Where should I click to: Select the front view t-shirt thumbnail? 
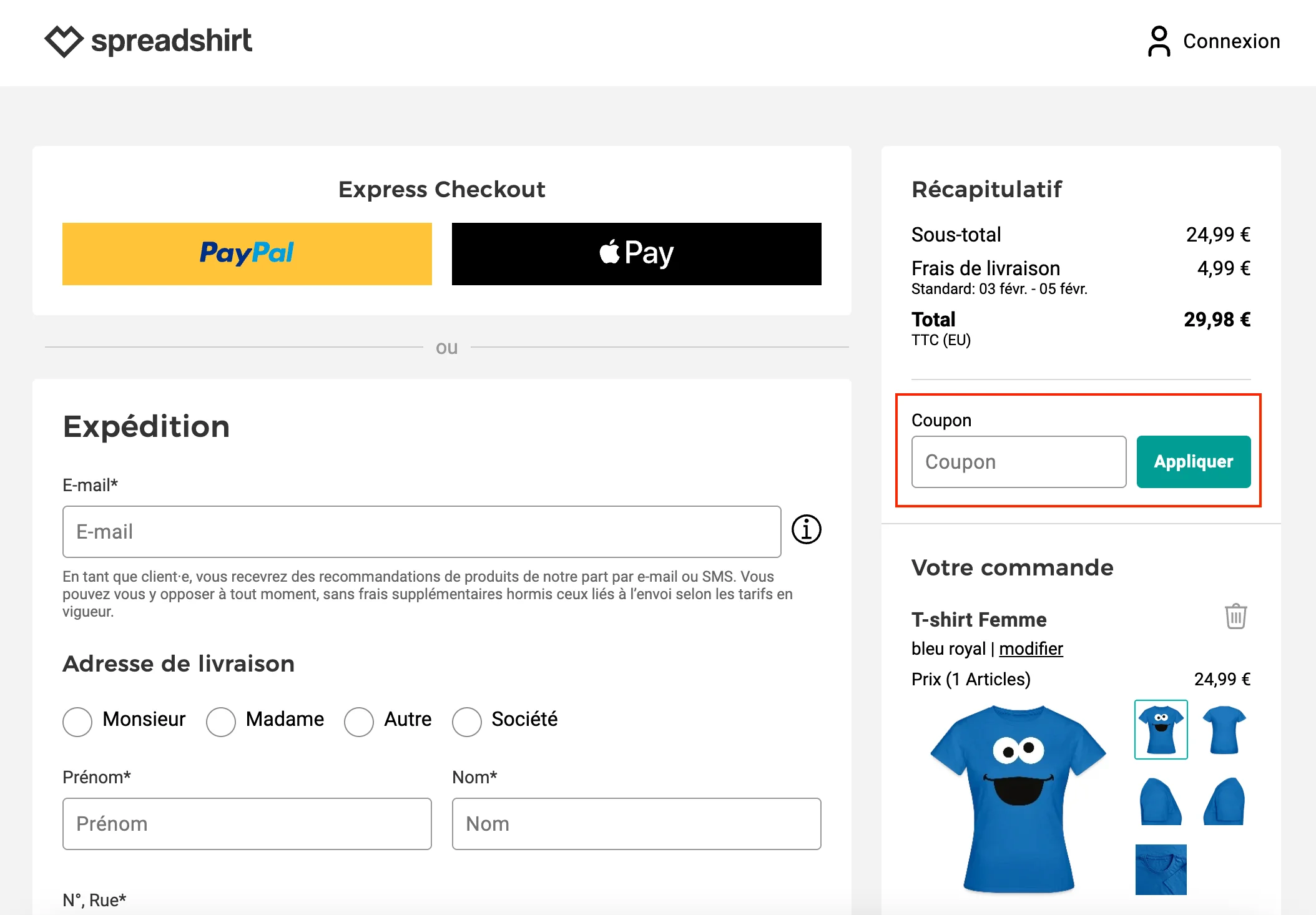pyautogui.click(x=1160, y=729)
